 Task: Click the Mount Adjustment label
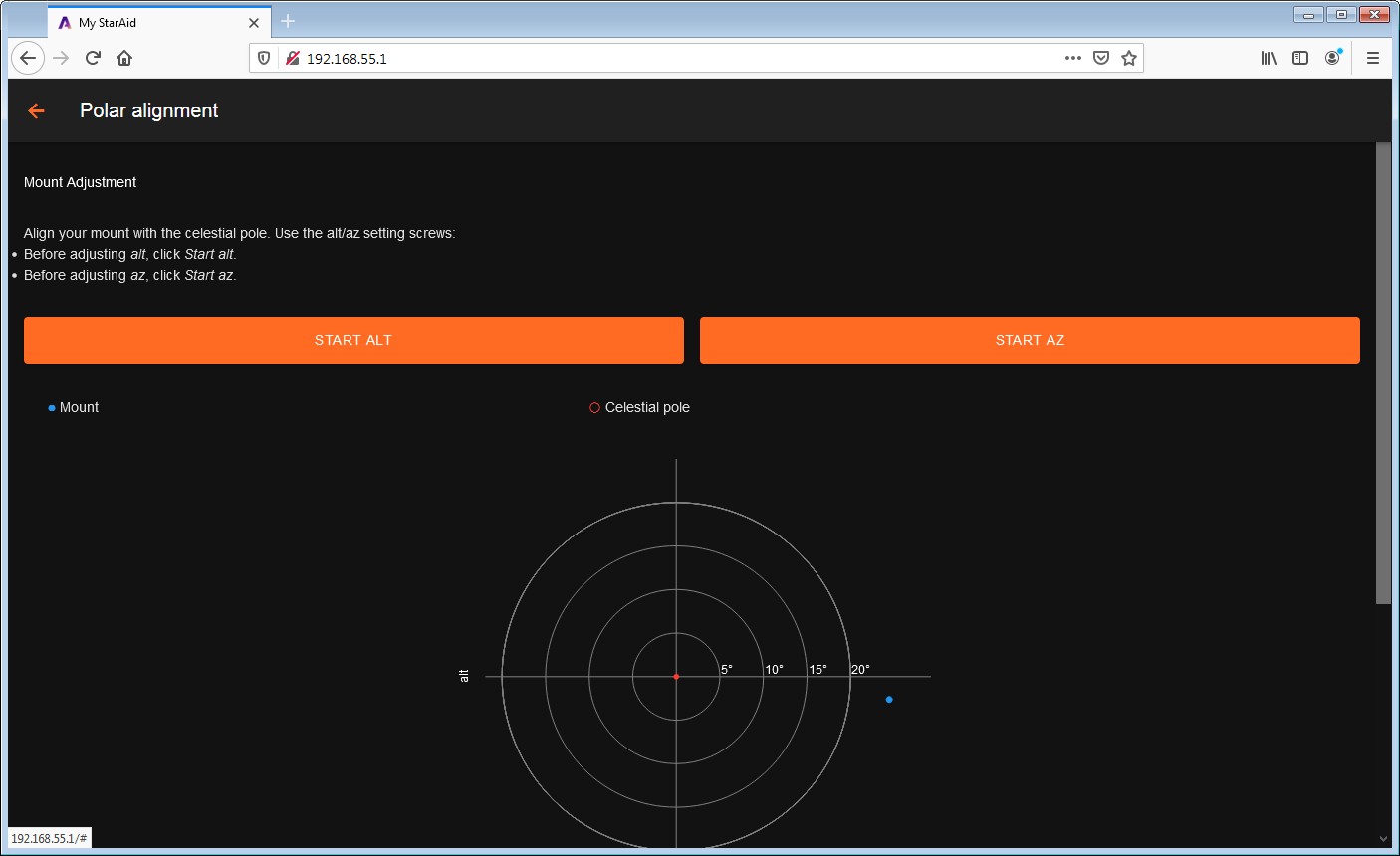(x=80, y=182)
